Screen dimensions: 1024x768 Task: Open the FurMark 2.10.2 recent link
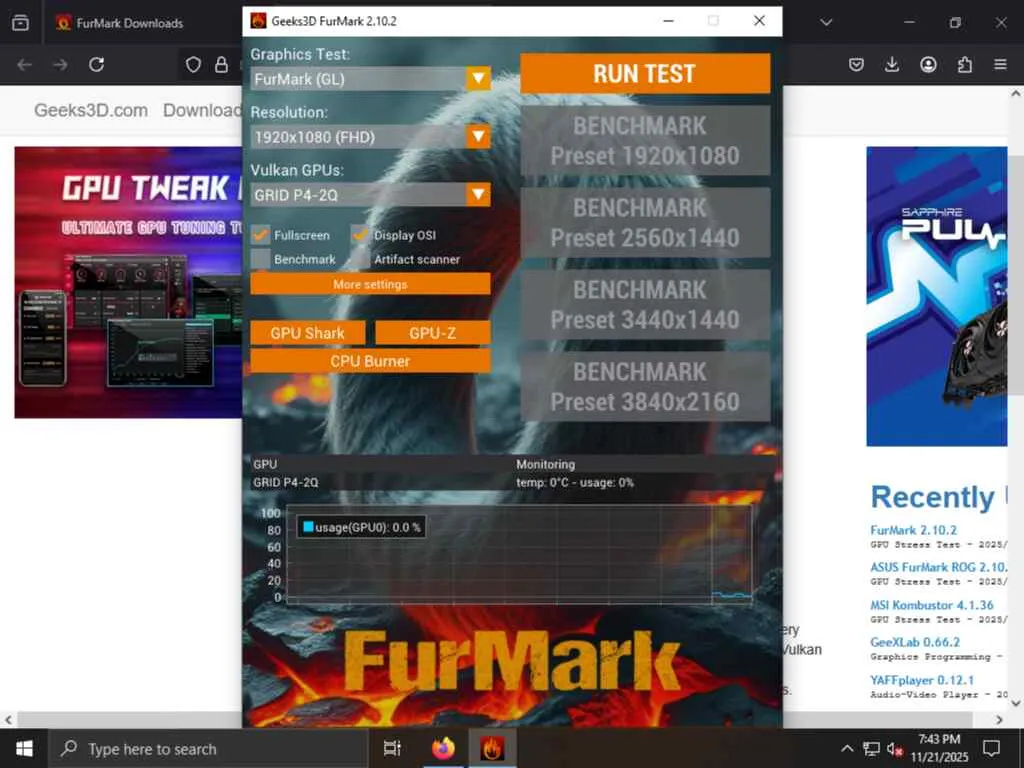click(913, 530)
